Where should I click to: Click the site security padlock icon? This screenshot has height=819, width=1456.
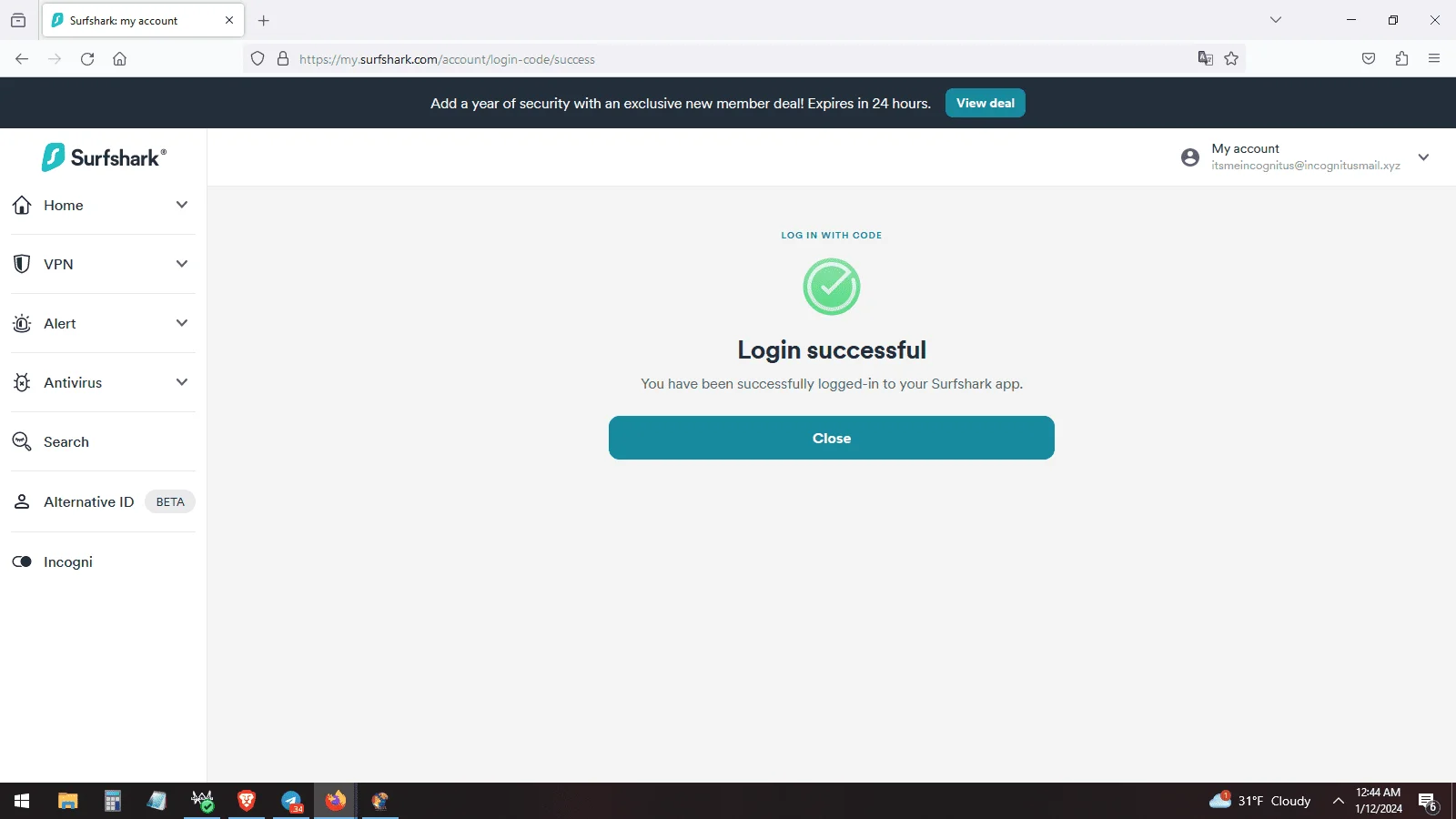[x=283, y=59]
